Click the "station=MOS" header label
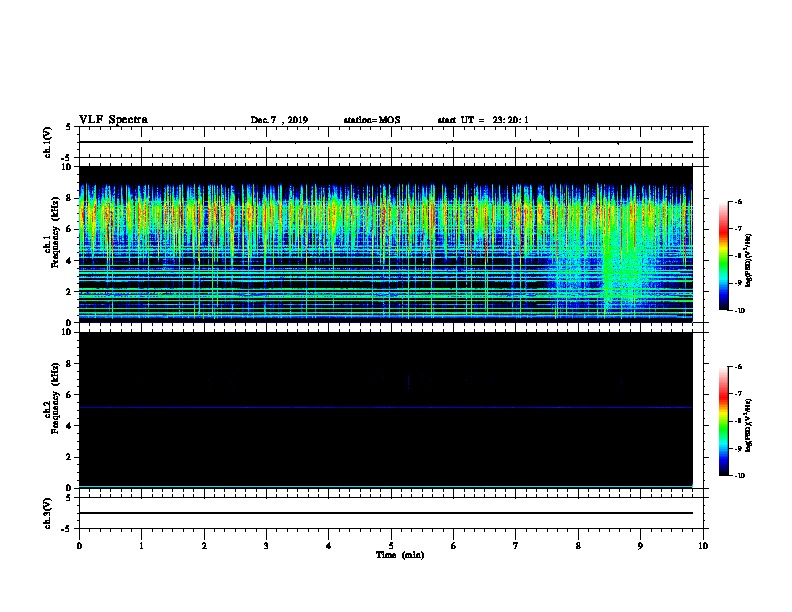 click(x=372, y=120)
